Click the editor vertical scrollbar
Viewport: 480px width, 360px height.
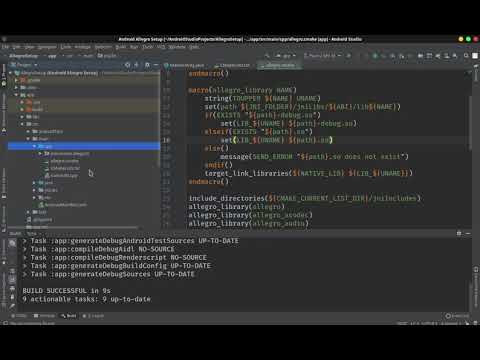tap(470, 123)
